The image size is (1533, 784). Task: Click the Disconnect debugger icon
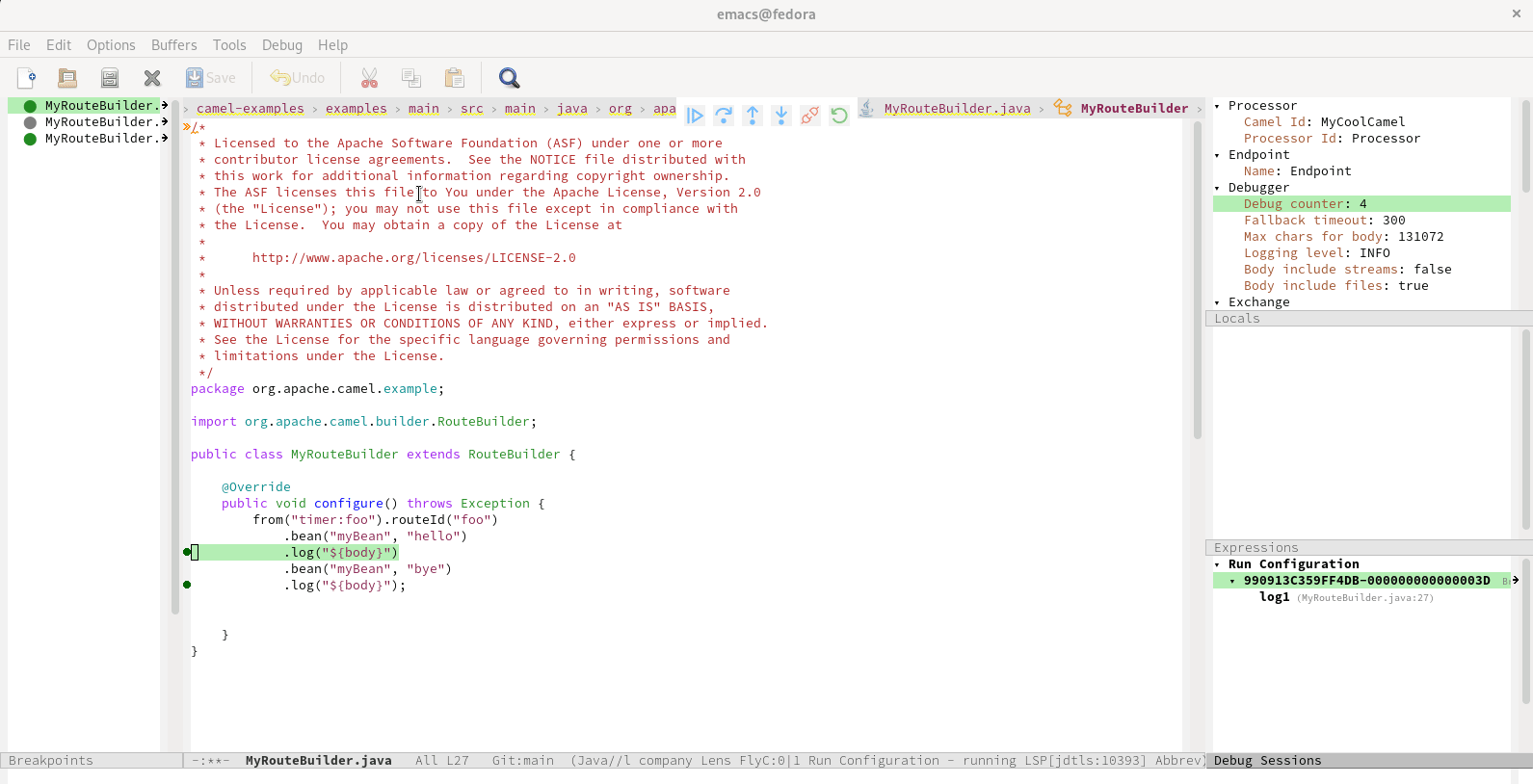tap(810, 116)
